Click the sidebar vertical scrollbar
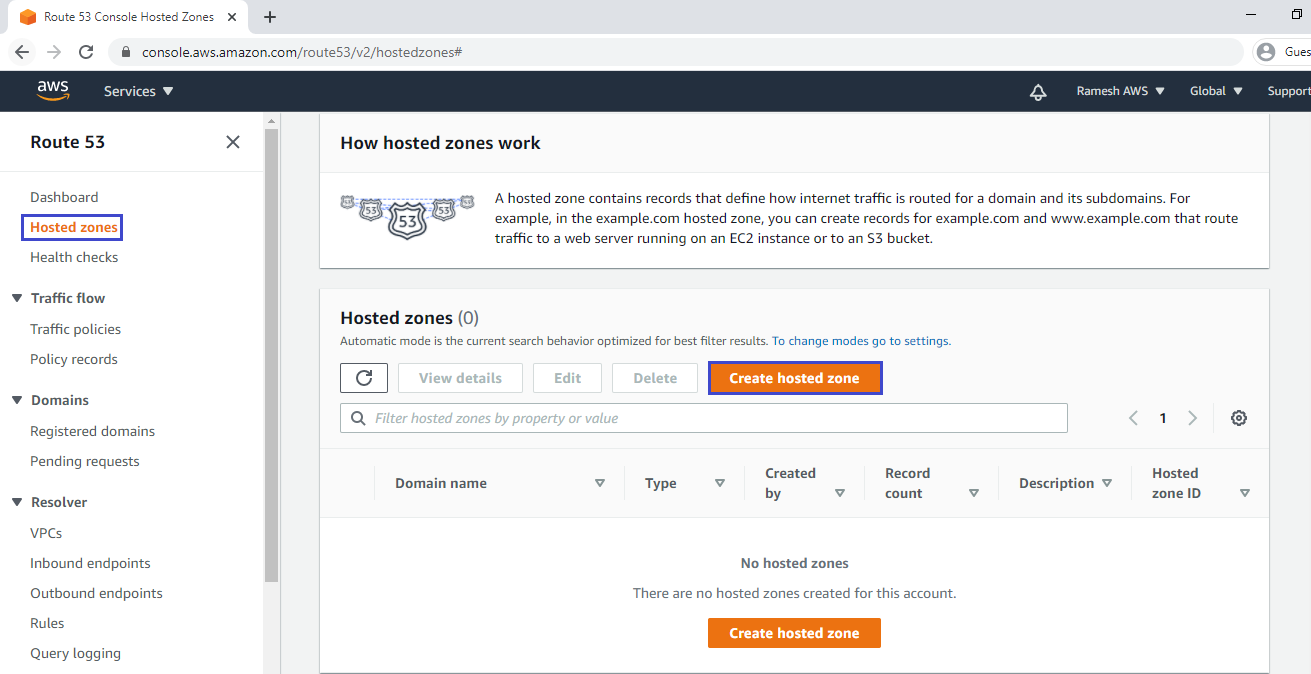 click(272, 354)
